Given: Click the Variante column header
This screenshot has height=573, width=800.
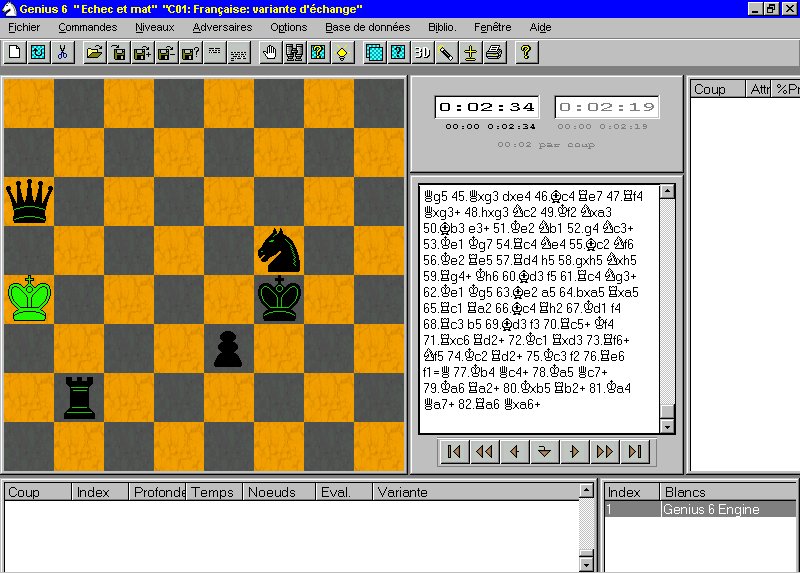Looking at the screenshot, I should [x=476, y=492].
